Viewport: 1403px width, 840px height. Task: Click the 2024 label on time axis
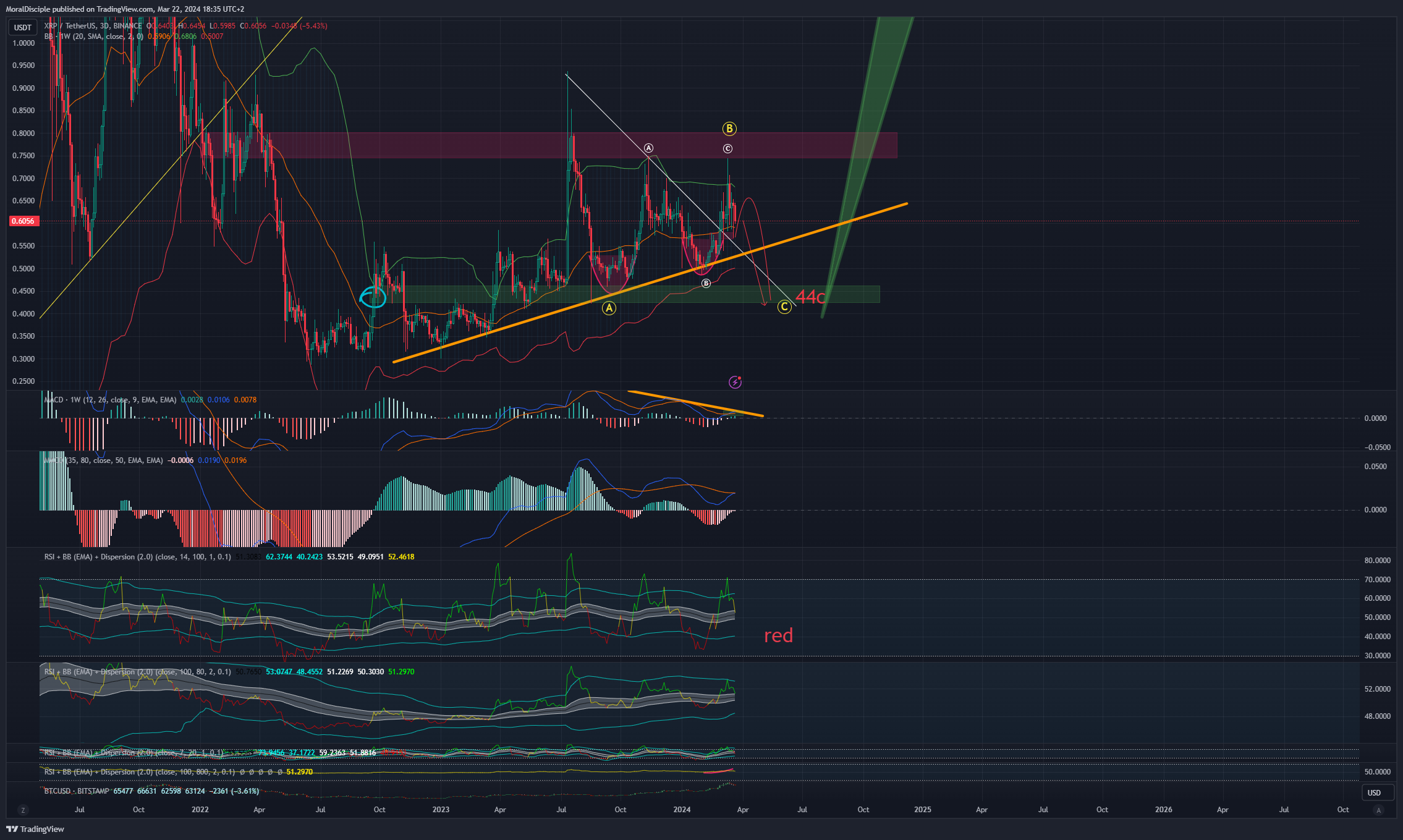pyautogui.click(x=682, y=810)
